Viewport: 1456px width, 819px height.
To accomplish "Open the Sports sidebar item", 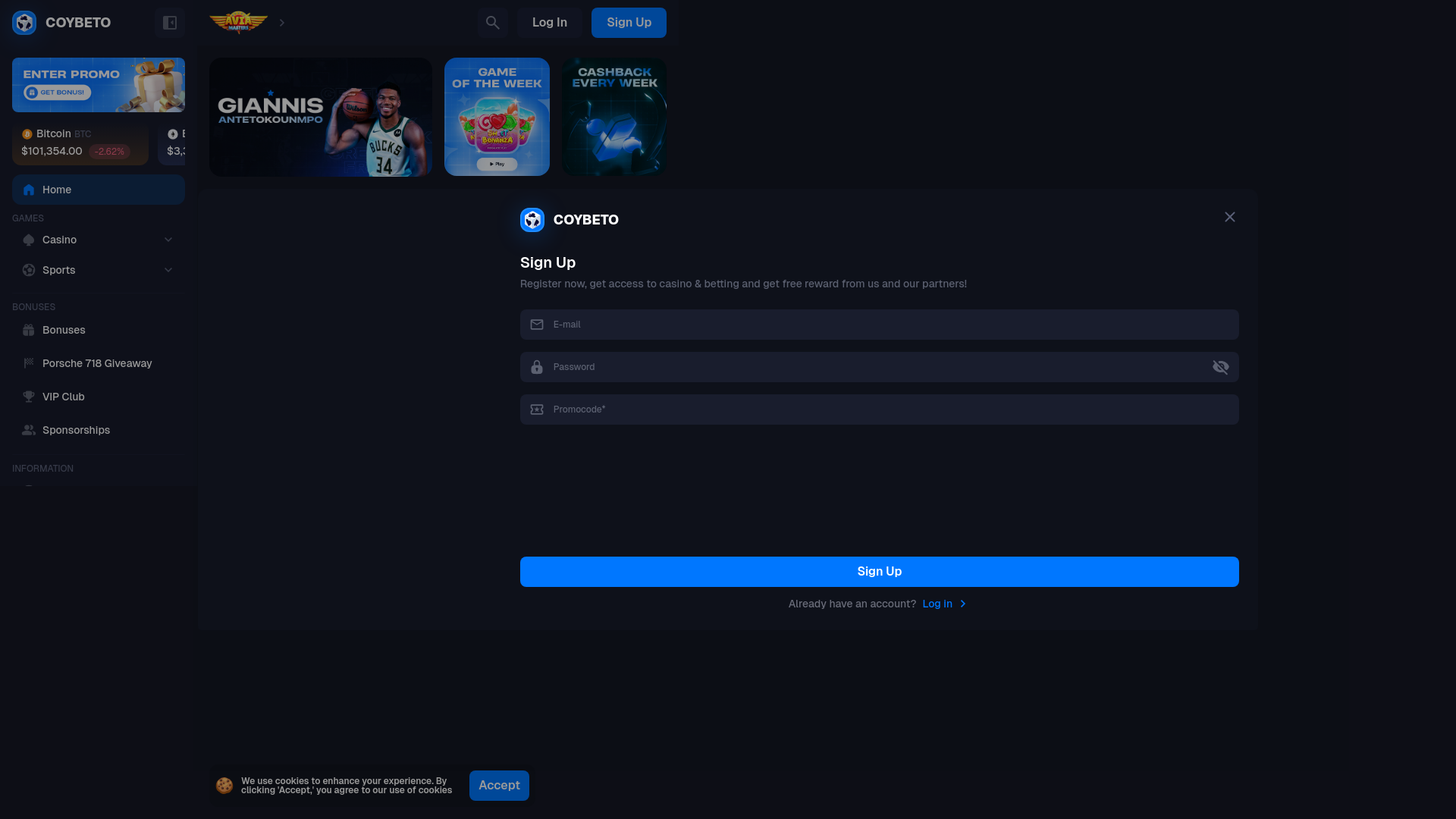I will click(x=99, y=270).
